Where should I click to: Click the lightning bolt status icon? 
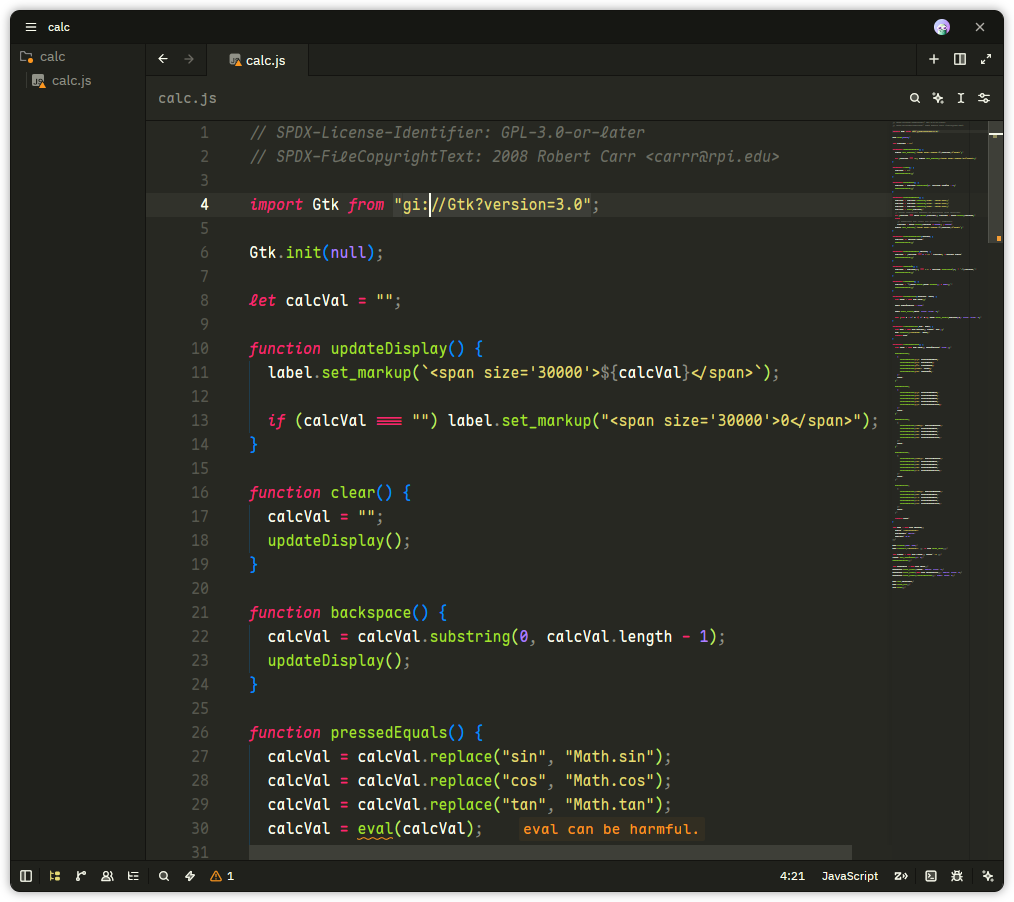(190, 876)
